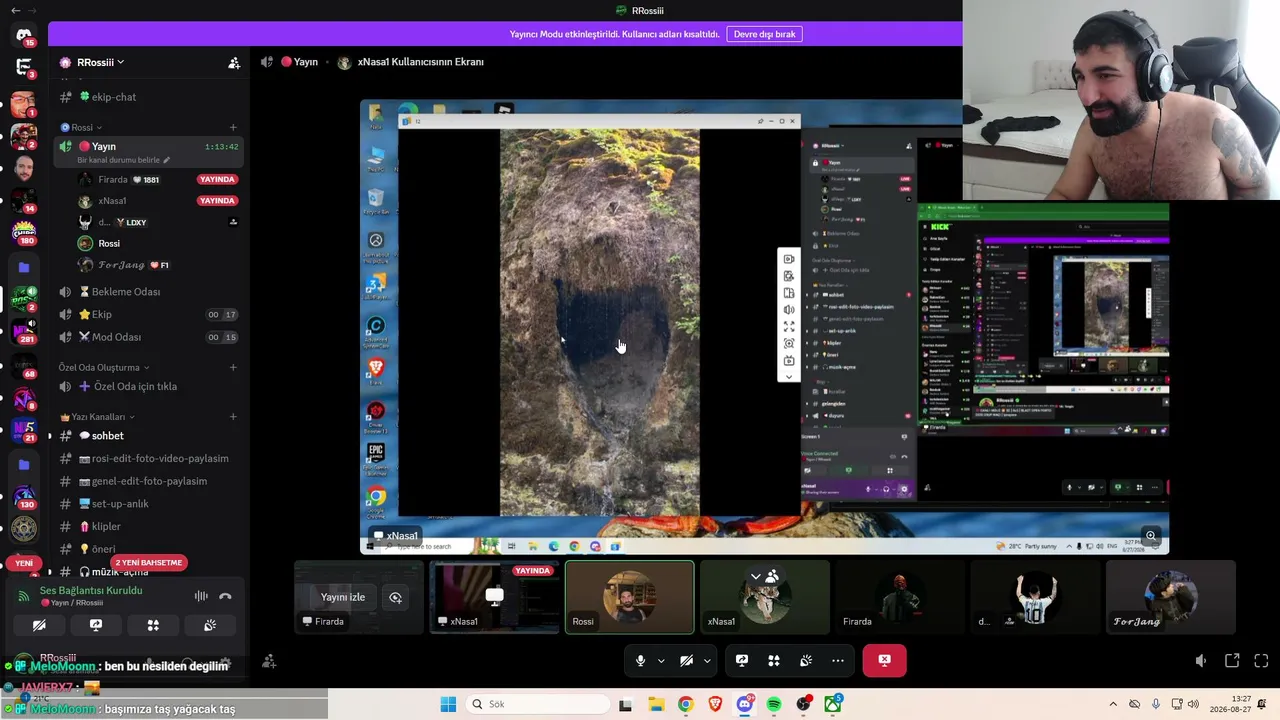The height and width of the screenshot is (720, 1280).
Task: Open the server with the 180 badge
Action: coord(24,231)
